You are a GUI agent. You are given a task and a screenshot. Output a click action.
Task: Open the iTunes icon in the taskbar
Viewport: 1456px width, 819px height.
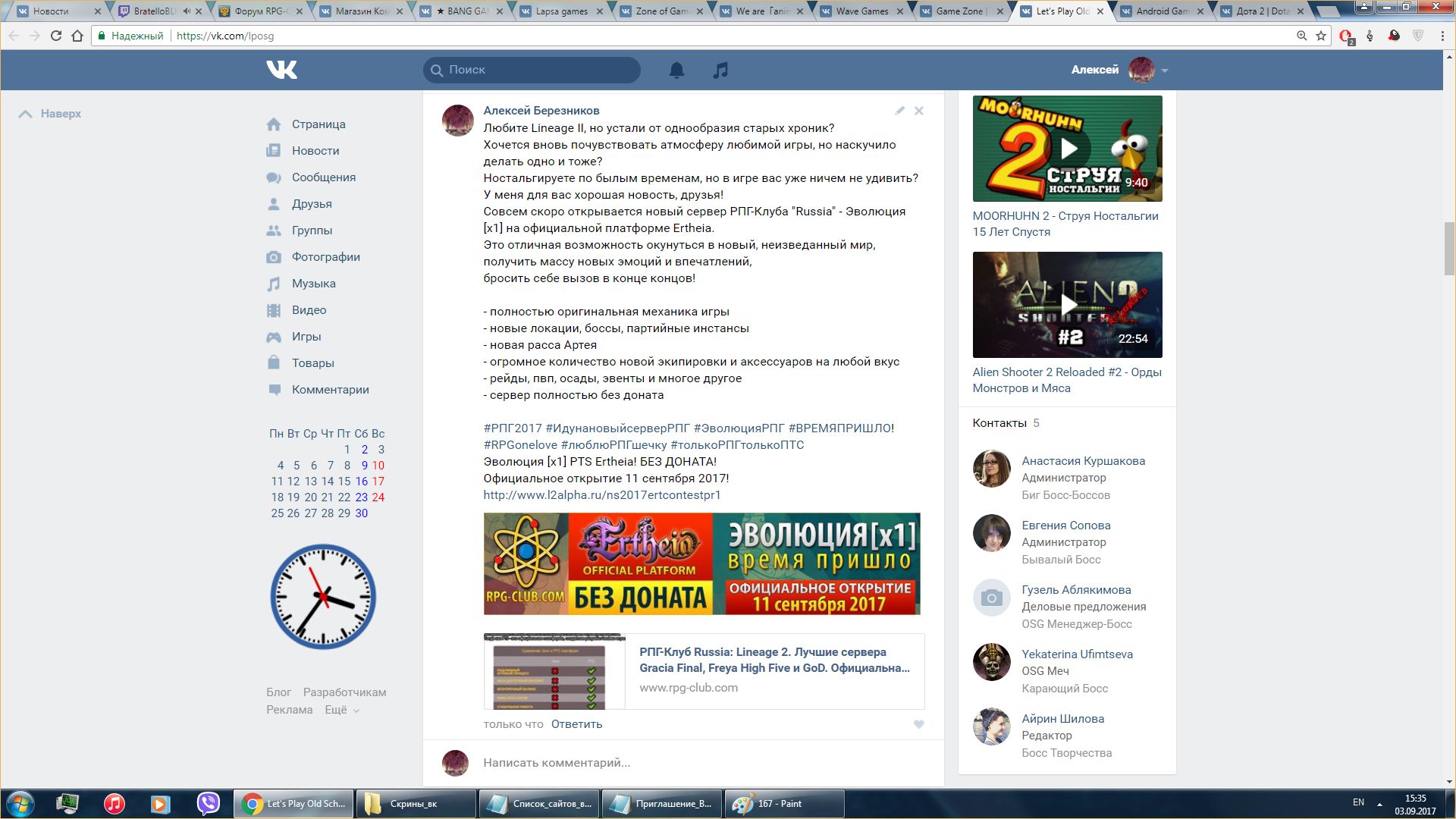point(115,803)
